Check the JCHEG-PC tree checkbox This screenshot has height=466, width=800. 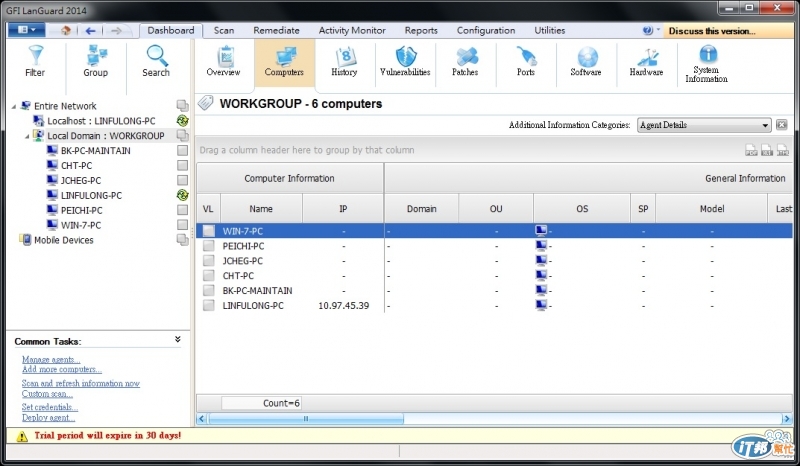click(x=182, y=180)
